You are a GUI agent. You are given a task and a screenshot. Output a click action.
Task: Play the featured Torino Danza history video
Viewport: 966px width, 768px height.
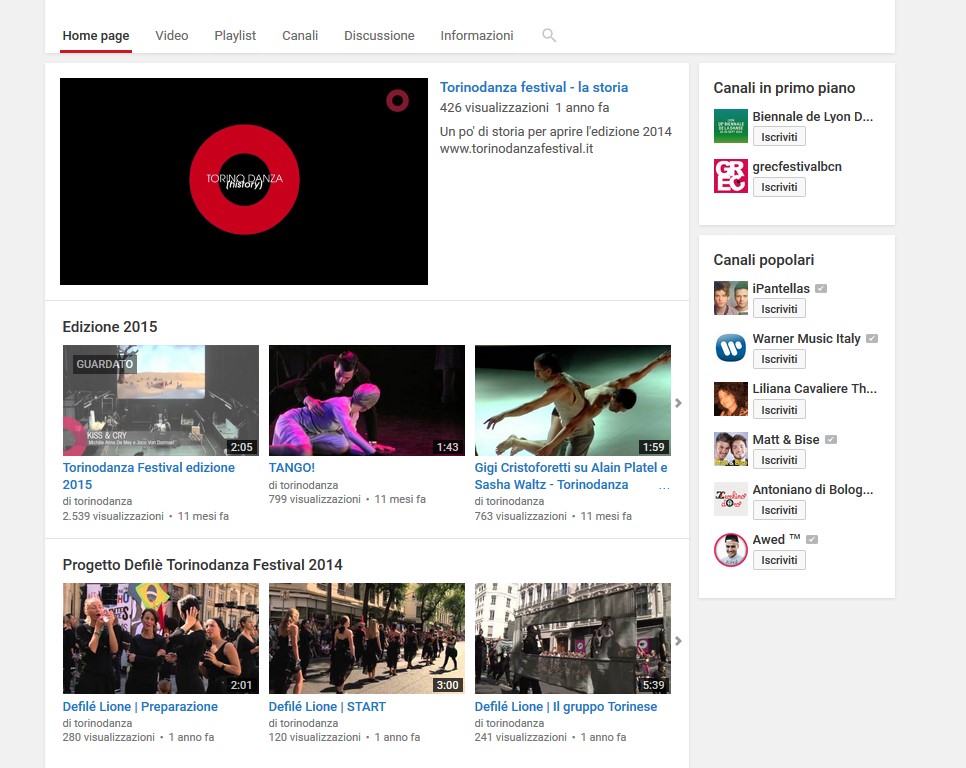244,181
